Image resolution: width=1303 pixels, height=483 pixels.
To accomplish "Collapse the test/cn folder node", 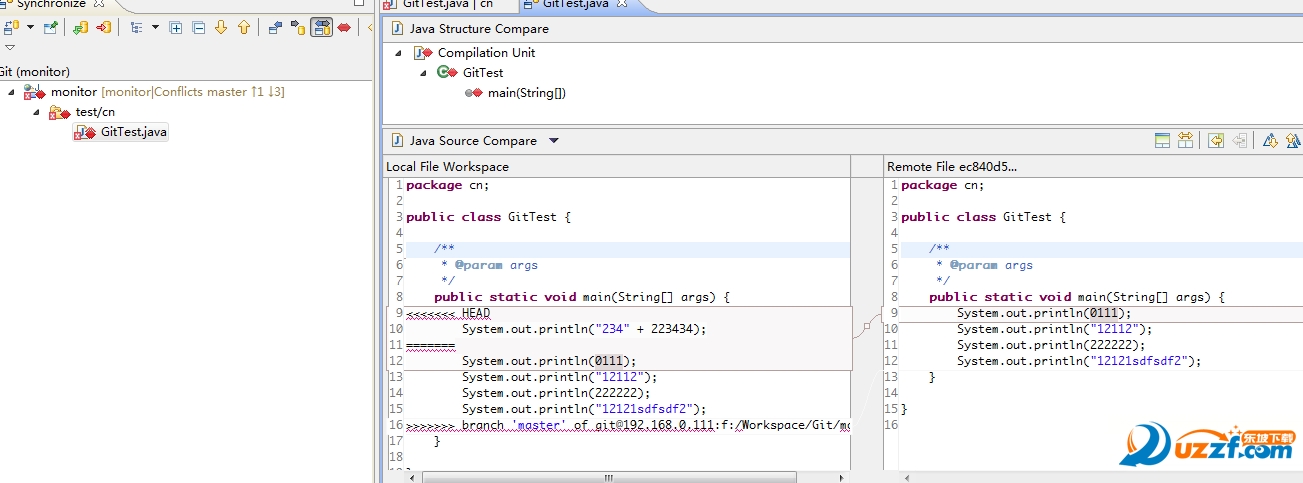I will coord(37,112).
